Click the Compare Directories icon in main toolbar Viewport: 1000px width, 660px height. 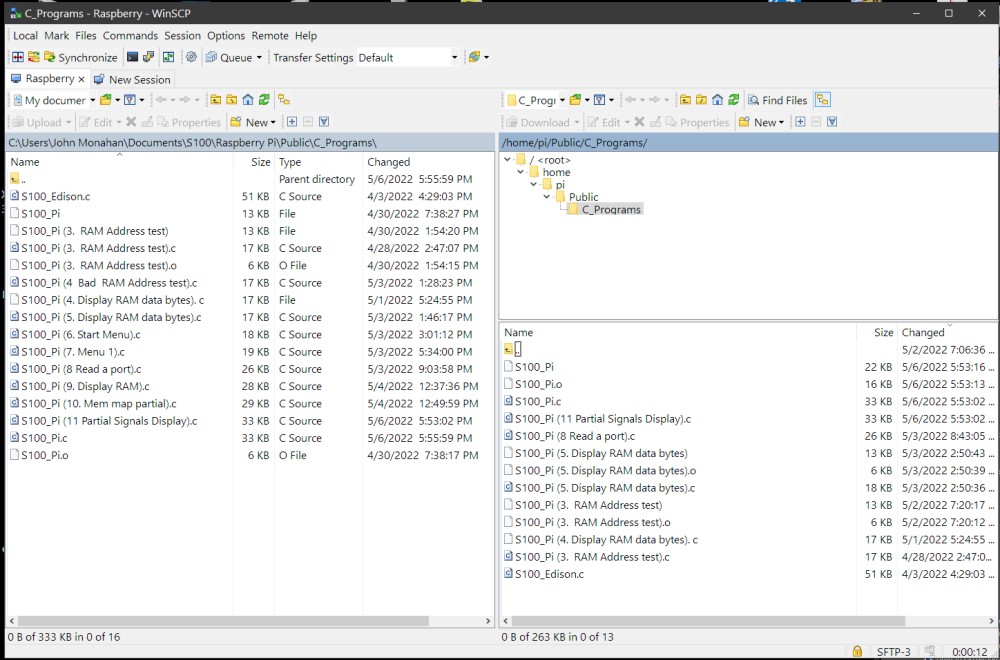[18, 57]
